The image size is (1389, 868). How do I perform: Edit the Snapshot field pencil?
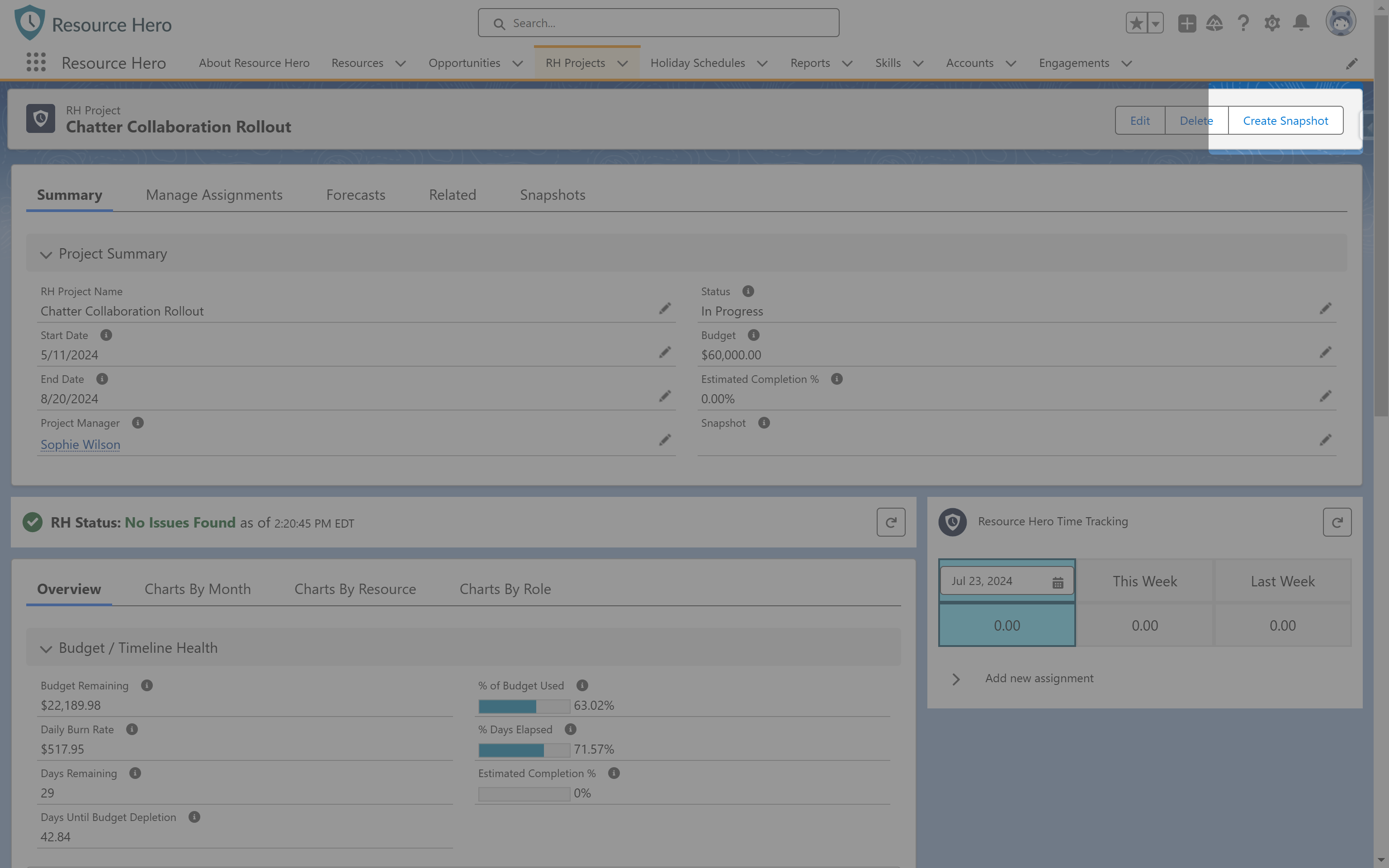tap(1325, 440)
